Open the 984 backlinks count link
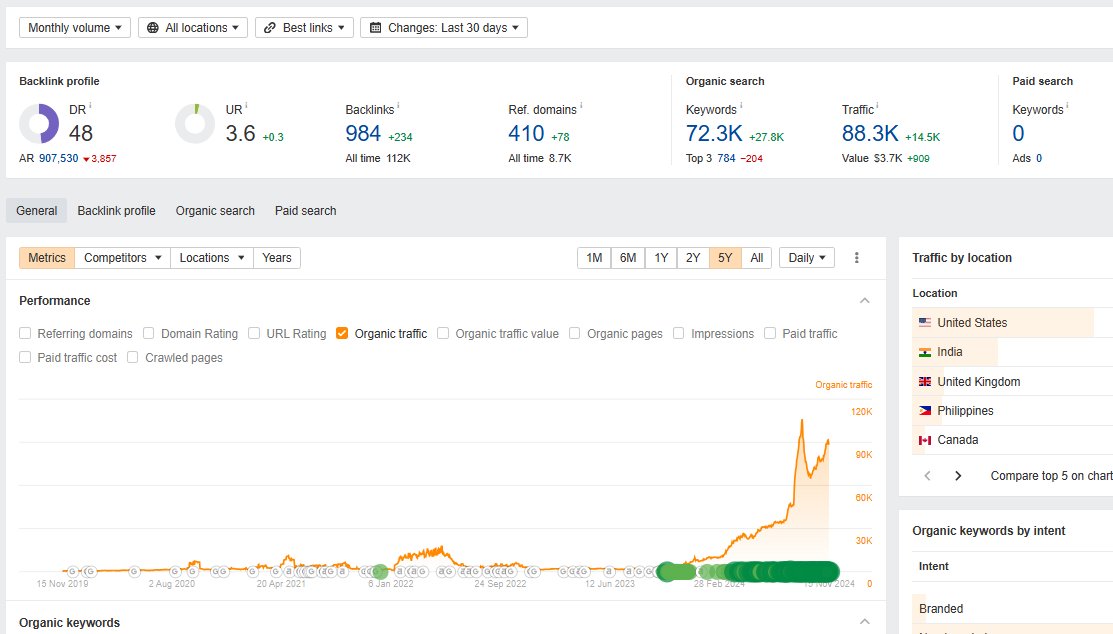The width and height of the screenshot is (1113, 634). 363,133
